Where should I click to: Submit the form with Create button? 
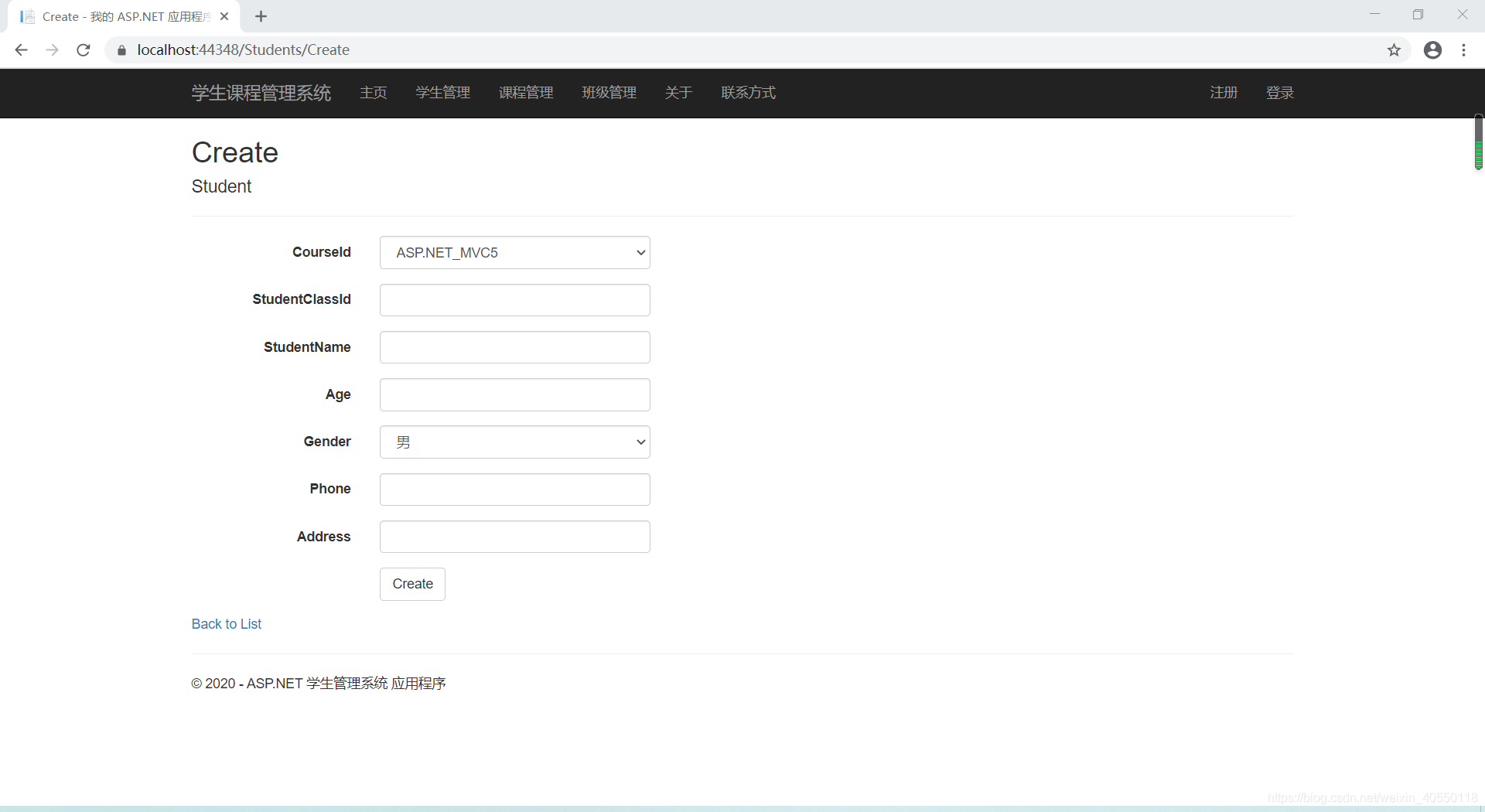click(412, 584)
